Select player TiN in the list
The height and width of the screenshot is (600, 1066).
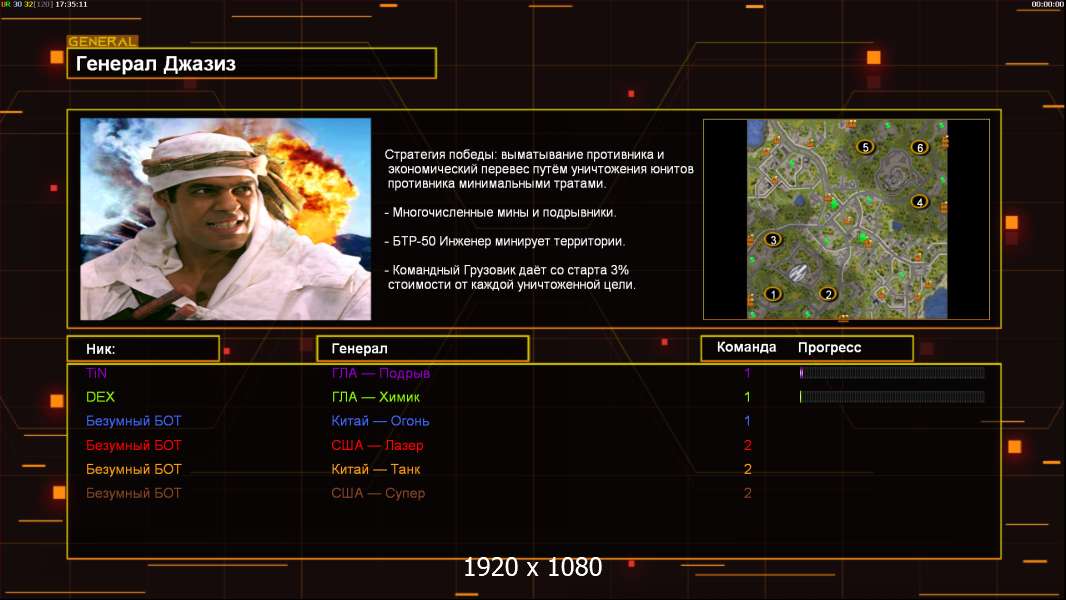(96, 373)
